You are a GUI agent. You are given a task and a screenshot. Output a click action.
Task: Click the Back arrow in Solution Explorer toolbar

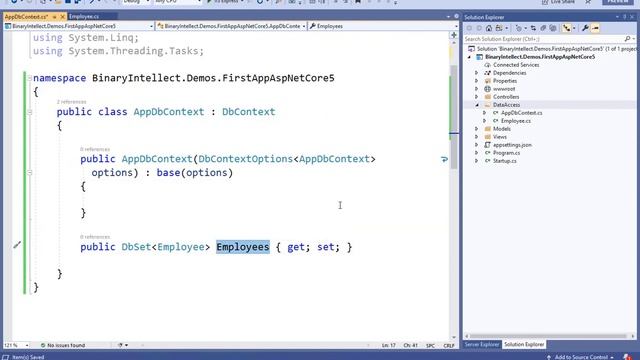pyautogui.click(x=469, y=28)
